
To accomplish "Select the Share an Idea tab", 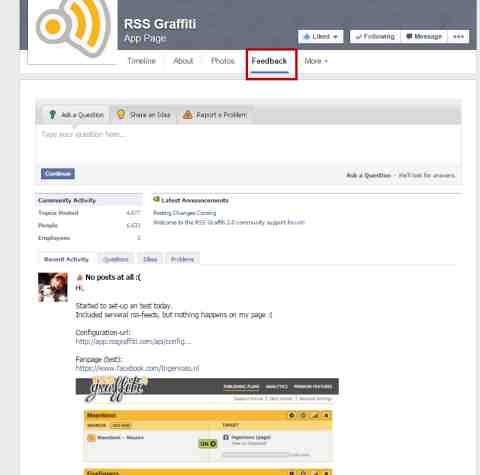I will 144,115.
